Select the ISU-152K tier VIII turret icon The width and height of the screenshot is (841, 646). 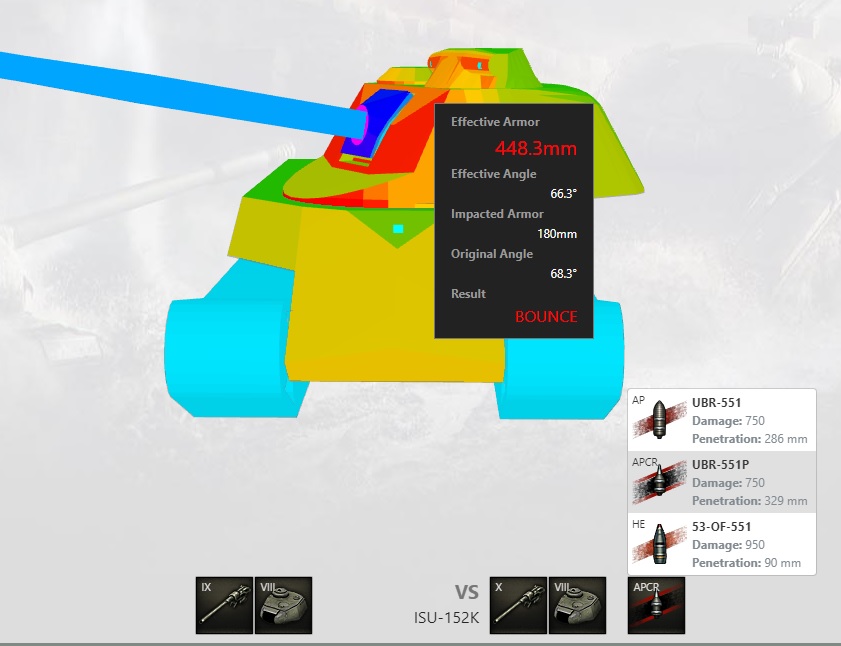577,605
